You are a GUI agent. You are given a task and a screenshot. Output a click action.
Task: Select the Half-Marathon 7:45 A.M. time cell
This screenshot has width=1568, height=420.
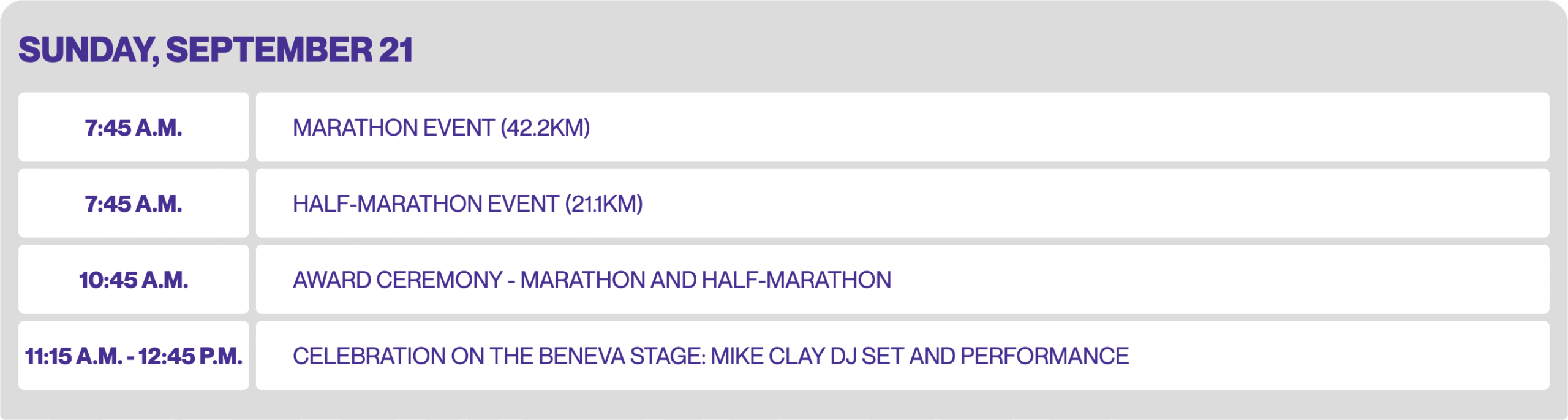point(134,204)
